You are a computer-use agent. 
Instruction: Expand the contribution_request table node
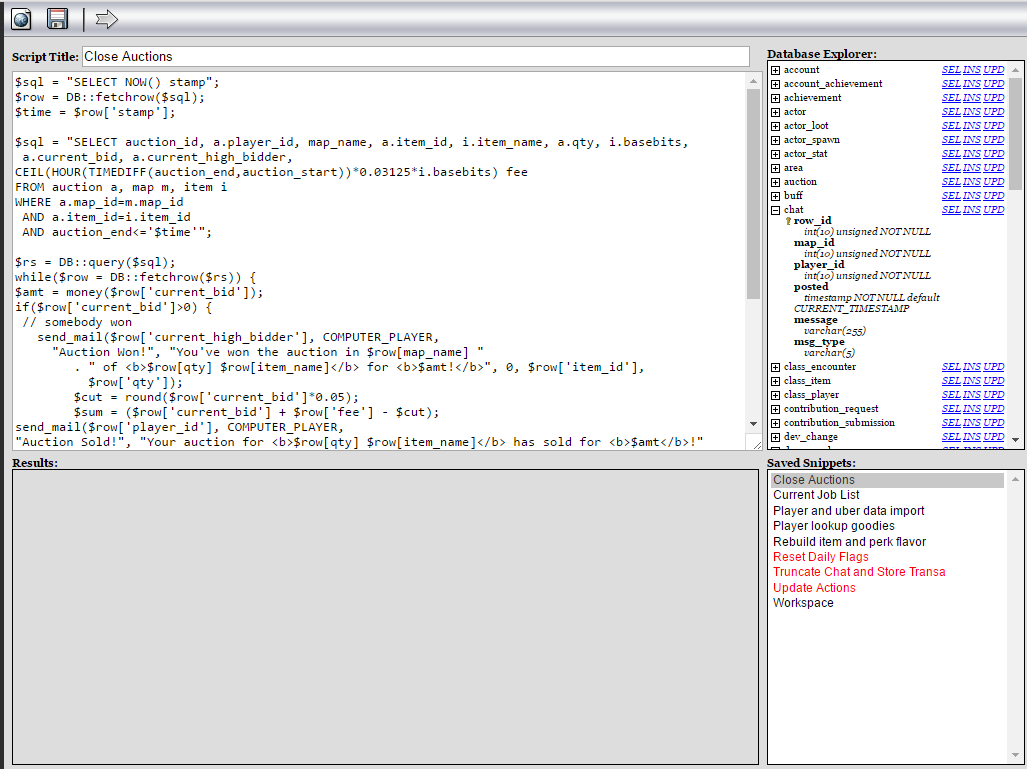point(775,408)
